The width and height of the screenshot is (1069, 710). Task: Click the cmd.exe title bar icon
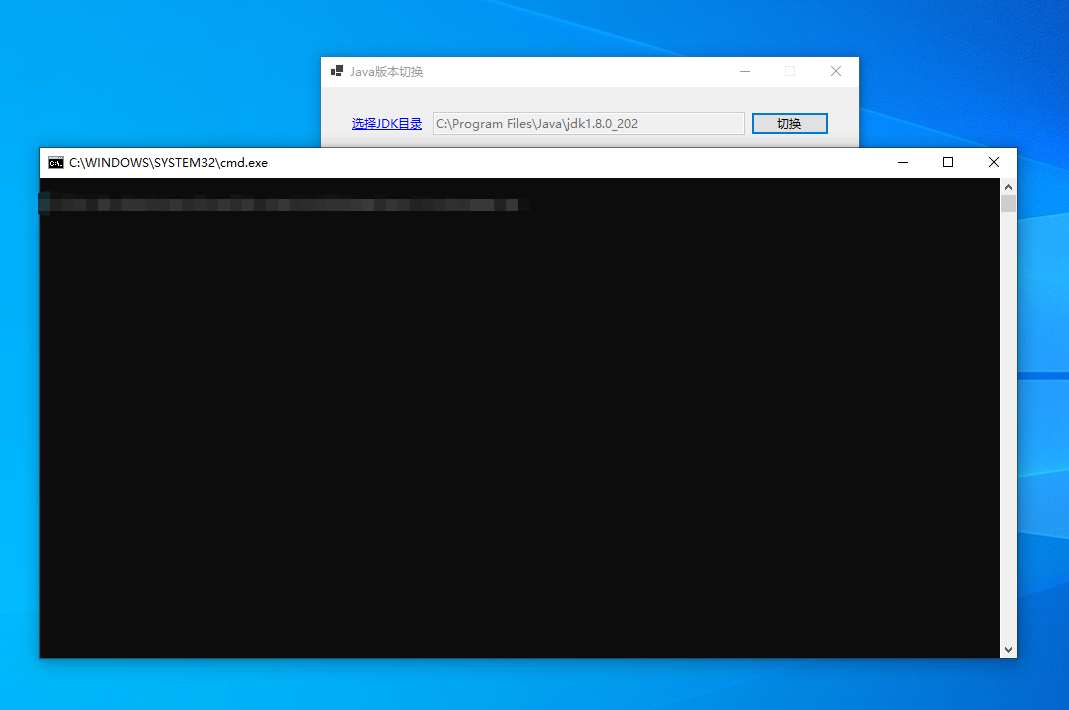click(x=56, y=162)
